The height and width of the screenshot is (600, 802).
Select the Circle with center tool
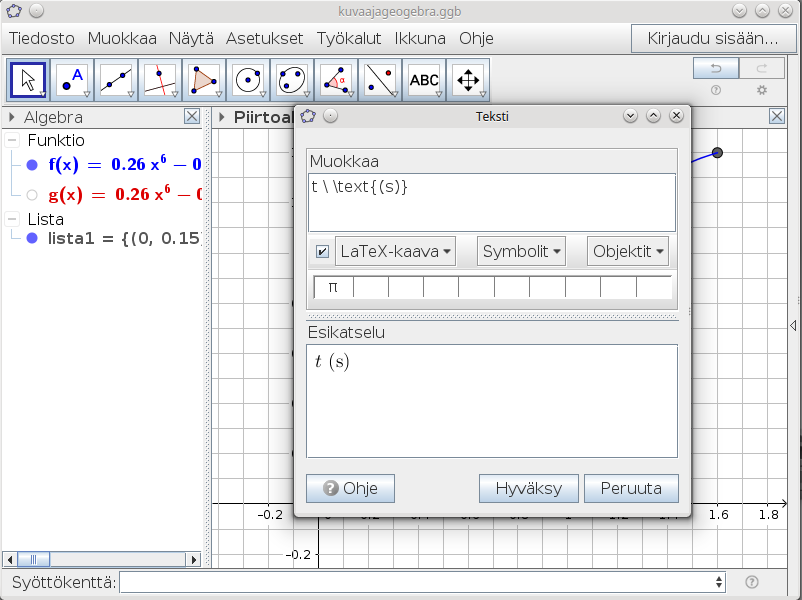[248, 80]
